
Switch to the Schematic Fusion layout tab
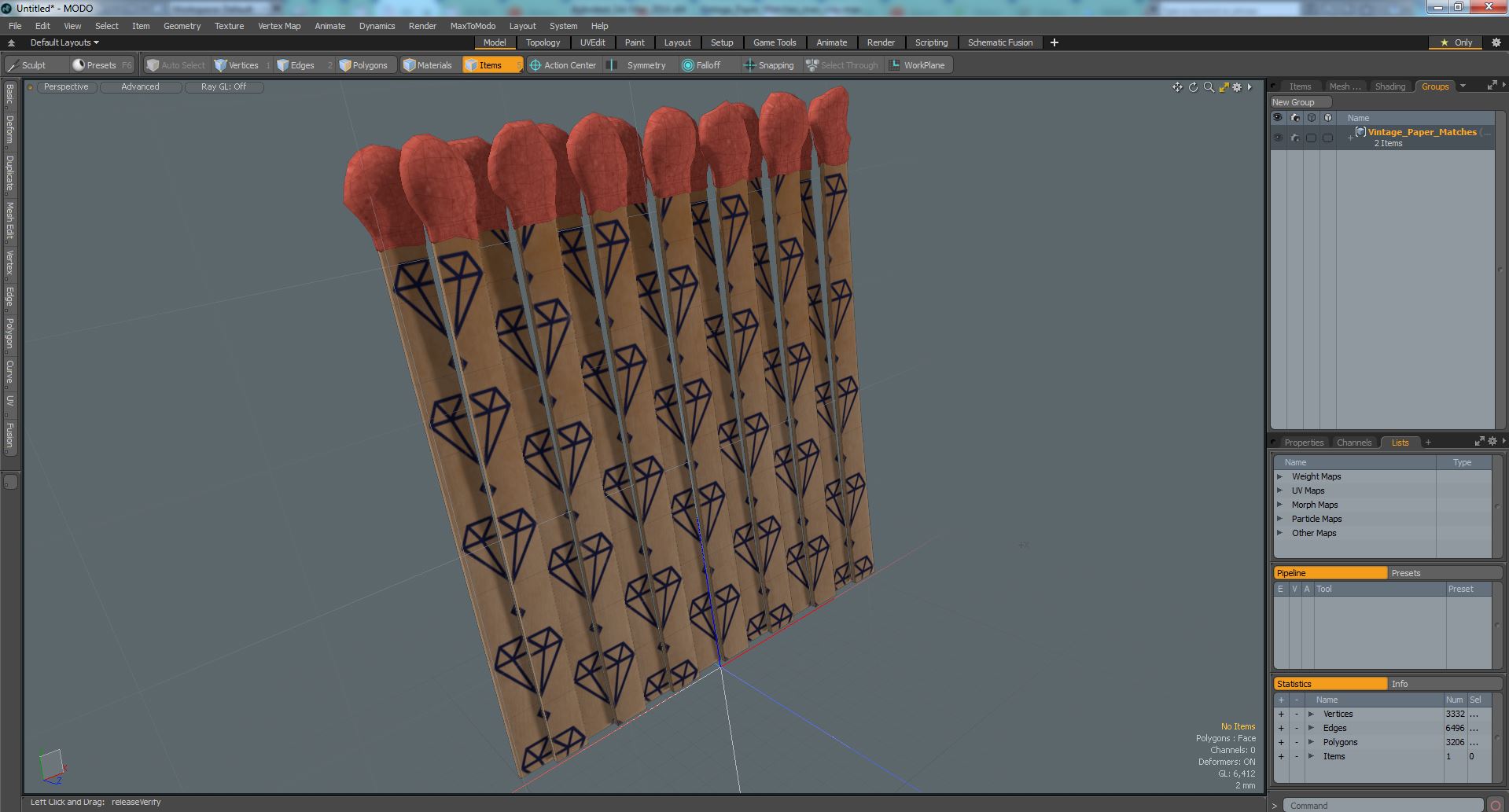(x=1000, y=42)
